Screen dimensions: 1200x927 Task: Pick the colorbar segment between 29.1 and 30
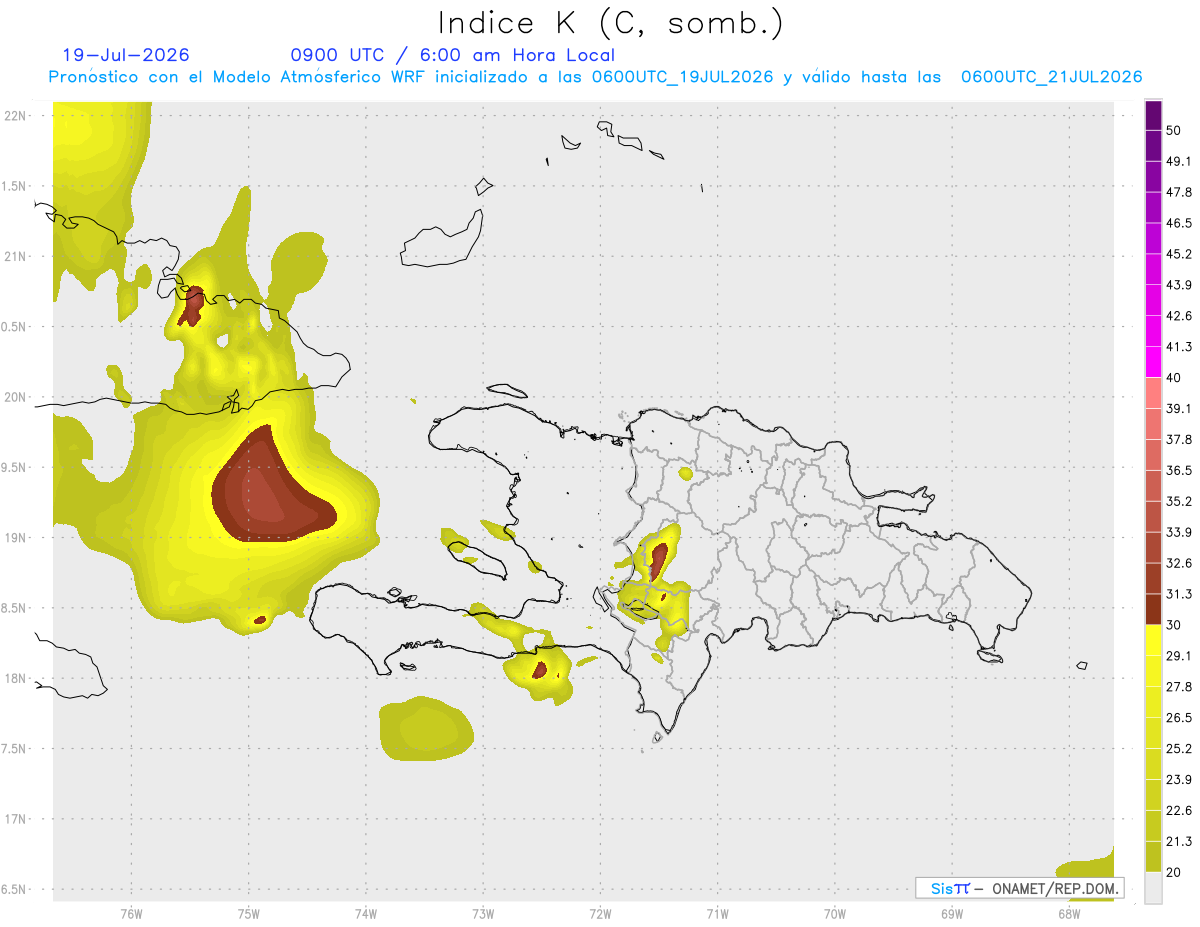pyautogui.click(x=1153, y=640)
